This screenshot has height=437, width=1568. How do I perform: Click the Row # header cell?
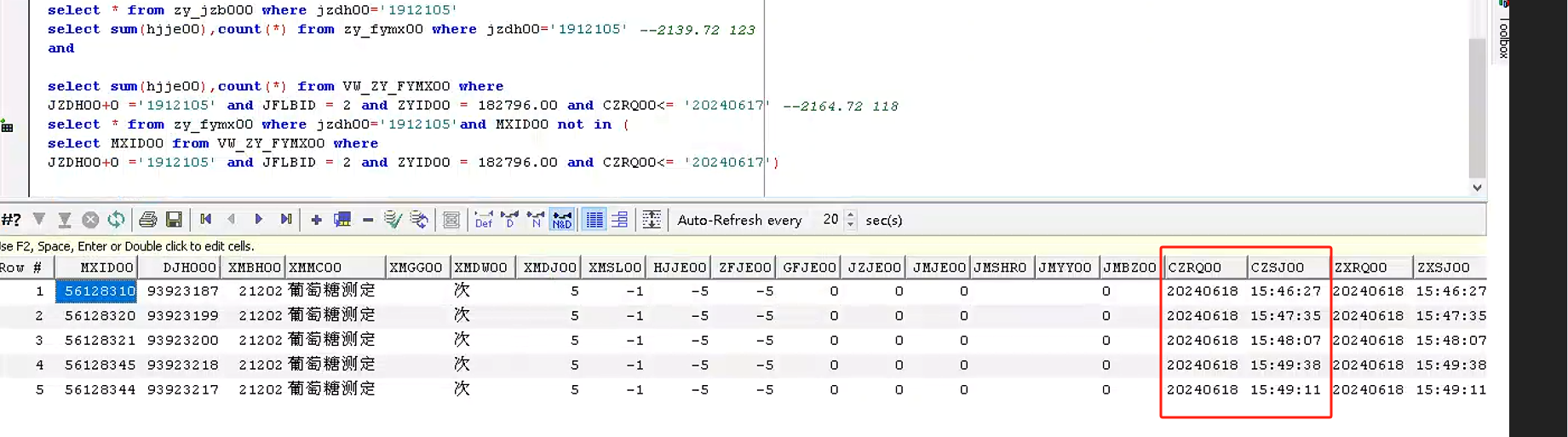[x=27, y=267]
